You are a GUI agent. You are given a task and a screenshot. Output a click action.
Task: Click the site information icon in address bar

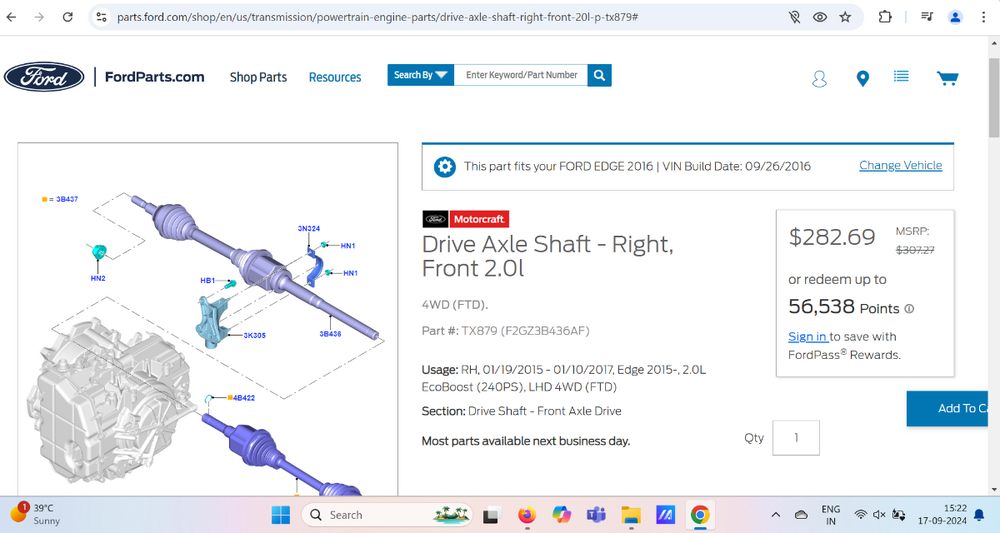click(x=101, y=17)
